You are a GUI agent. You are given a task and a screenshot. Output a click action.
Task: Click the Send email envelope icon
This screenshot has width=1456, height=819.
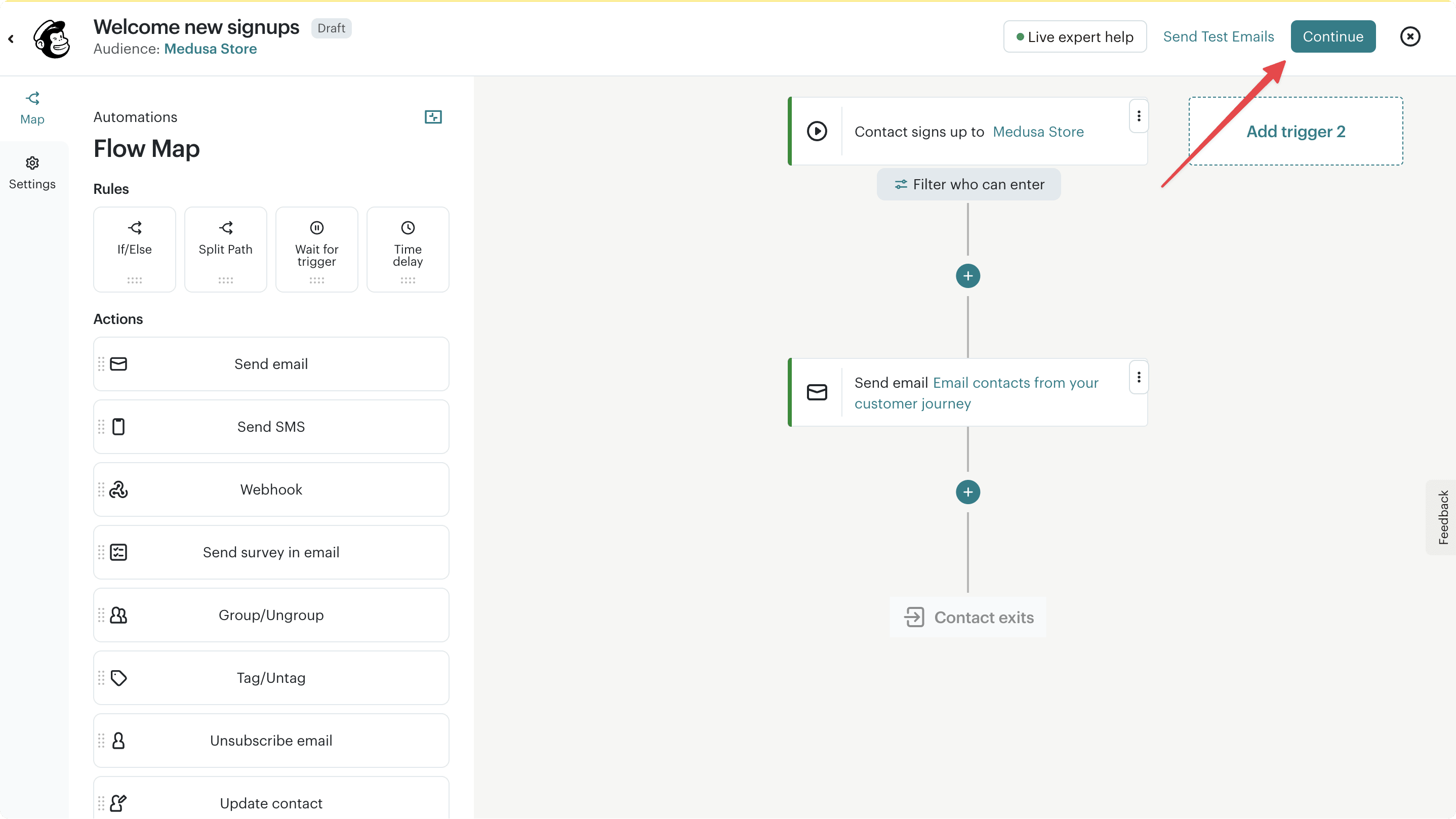click(118, 363)
